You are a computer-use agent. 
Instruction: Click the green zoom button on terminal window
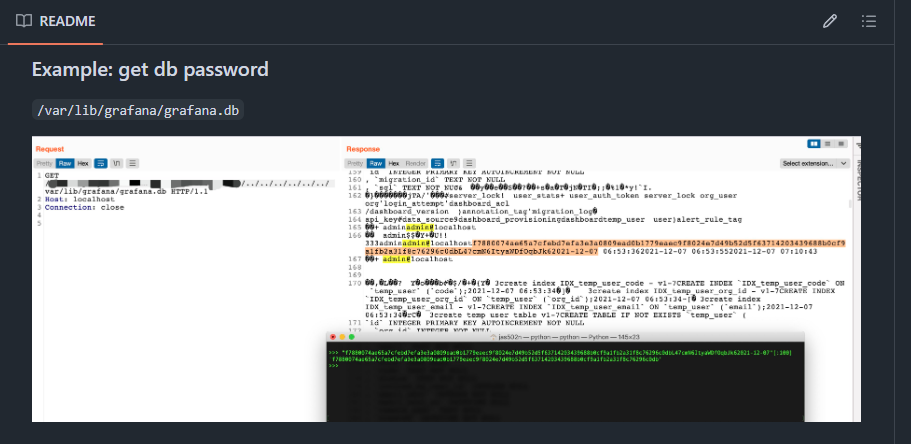[x=352, y=337]
